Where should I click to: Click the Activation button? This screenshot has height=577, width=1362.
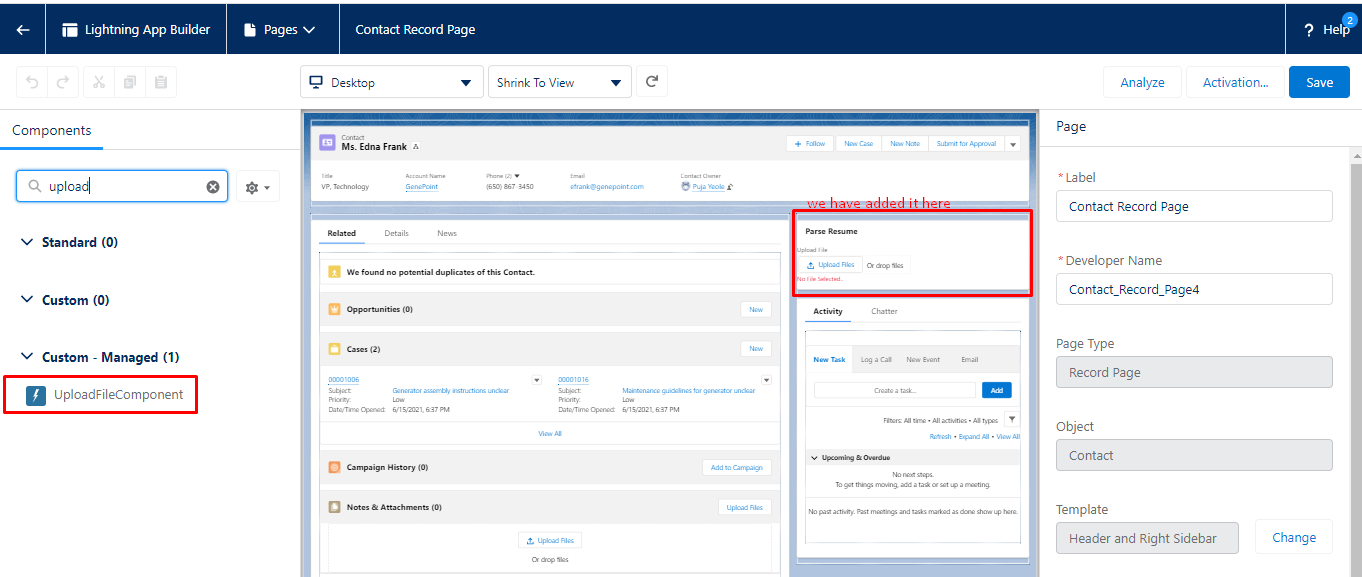pyautogui.click(x=1235, y=82)
